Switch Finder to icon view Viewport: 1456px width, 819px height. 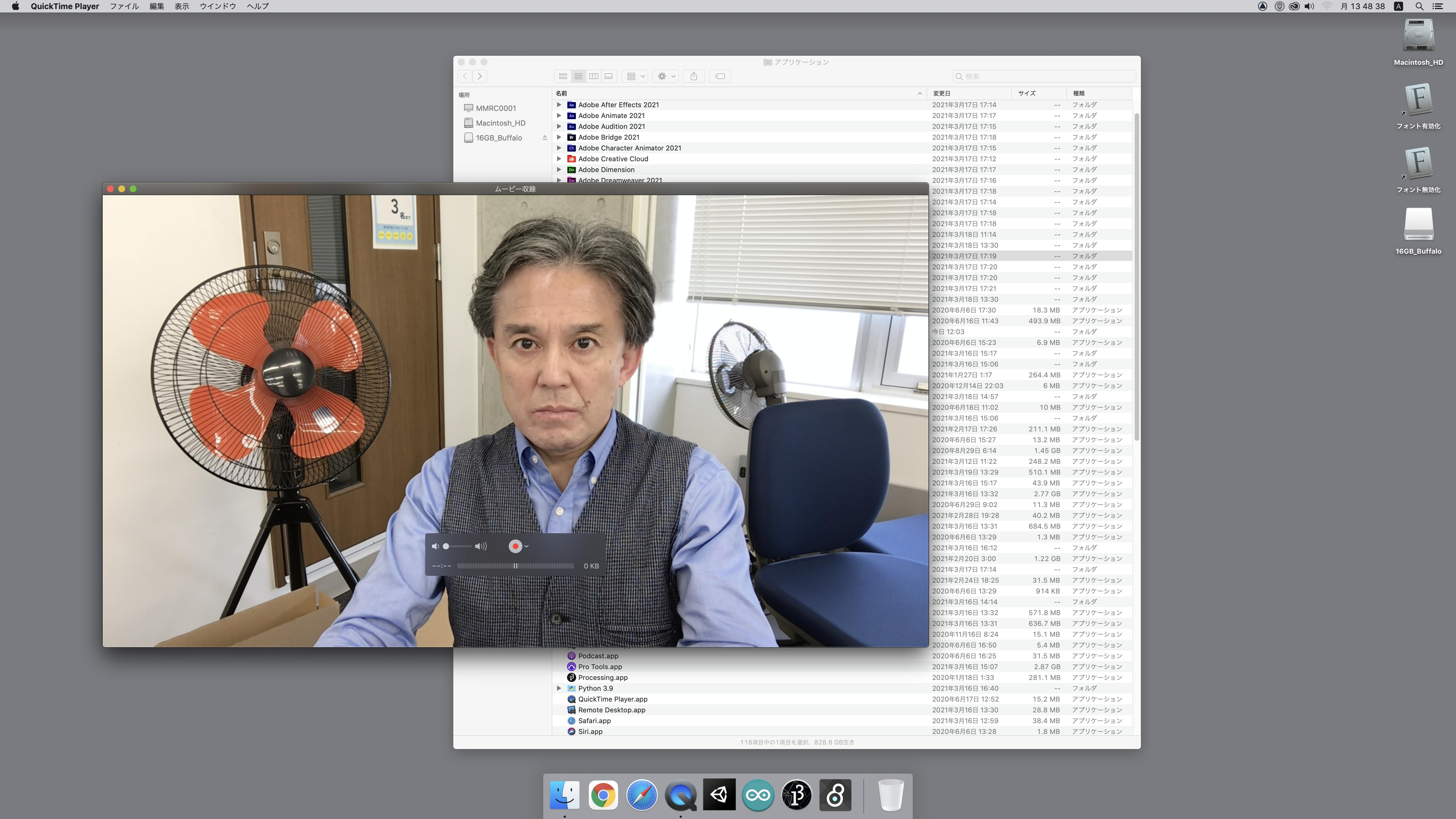(x=563, y=76)
